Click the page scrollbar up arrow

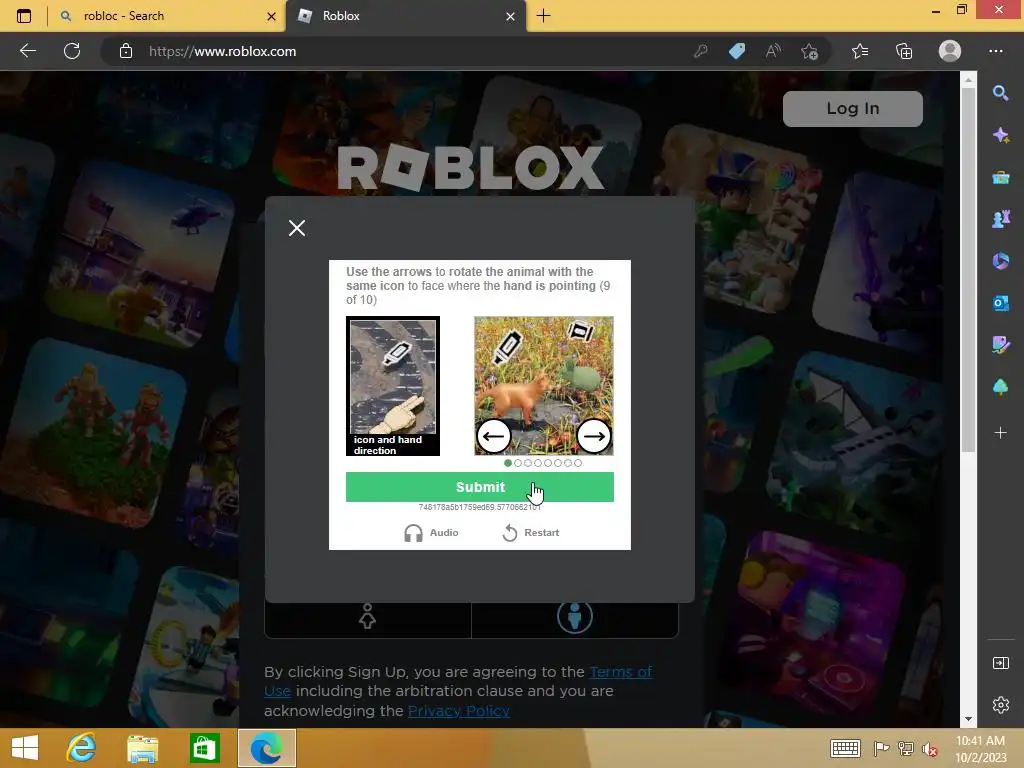pos(968,80)
